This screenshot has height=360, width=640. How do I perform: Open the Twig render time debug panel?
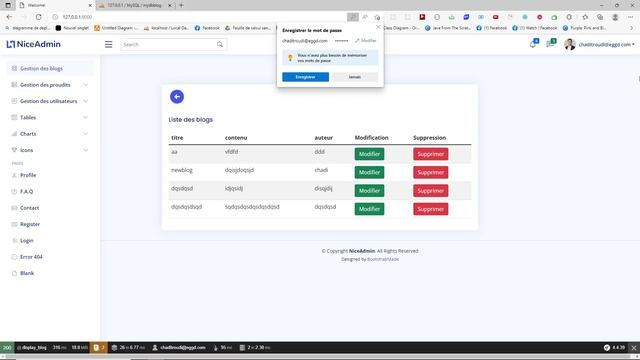[222, 348]
